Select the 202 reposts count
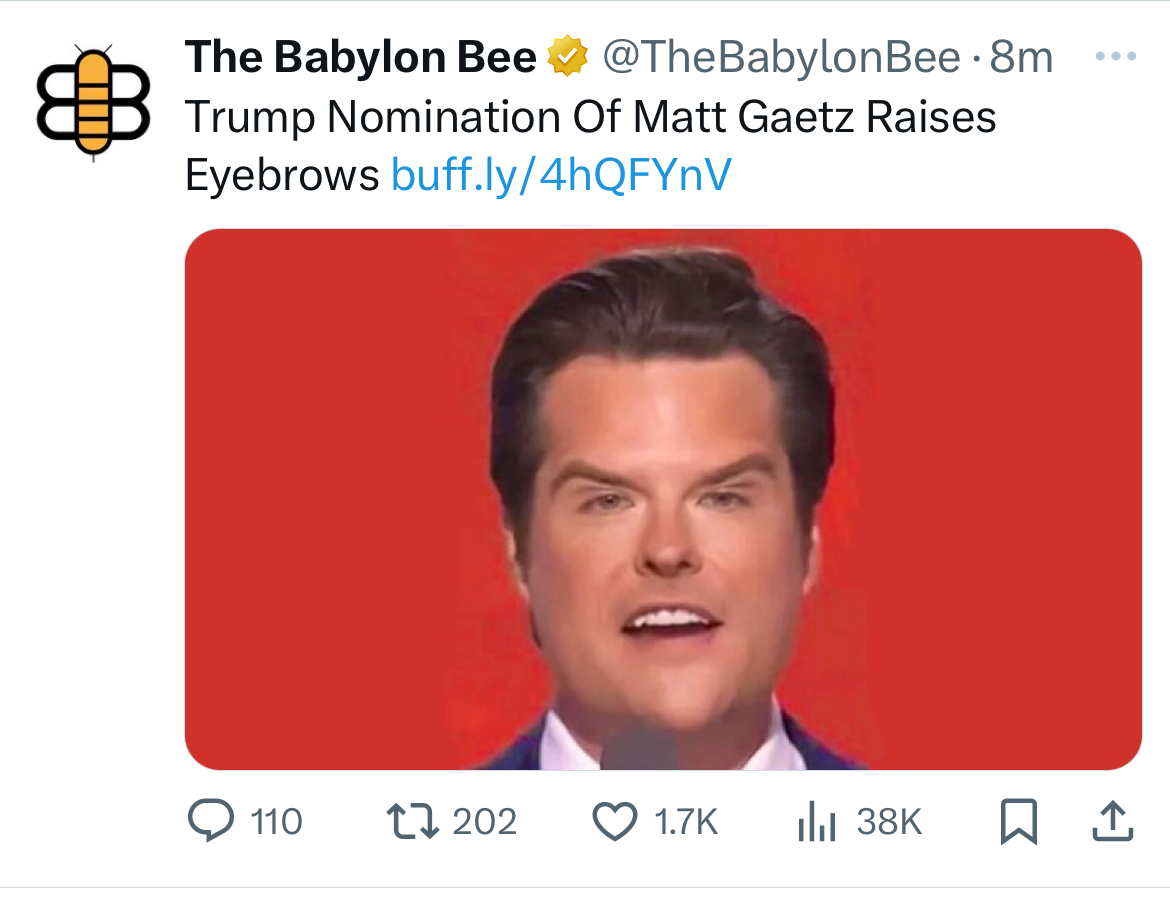Image resolution: width=1170 pixels, height=897 pixels. [485, 822]
